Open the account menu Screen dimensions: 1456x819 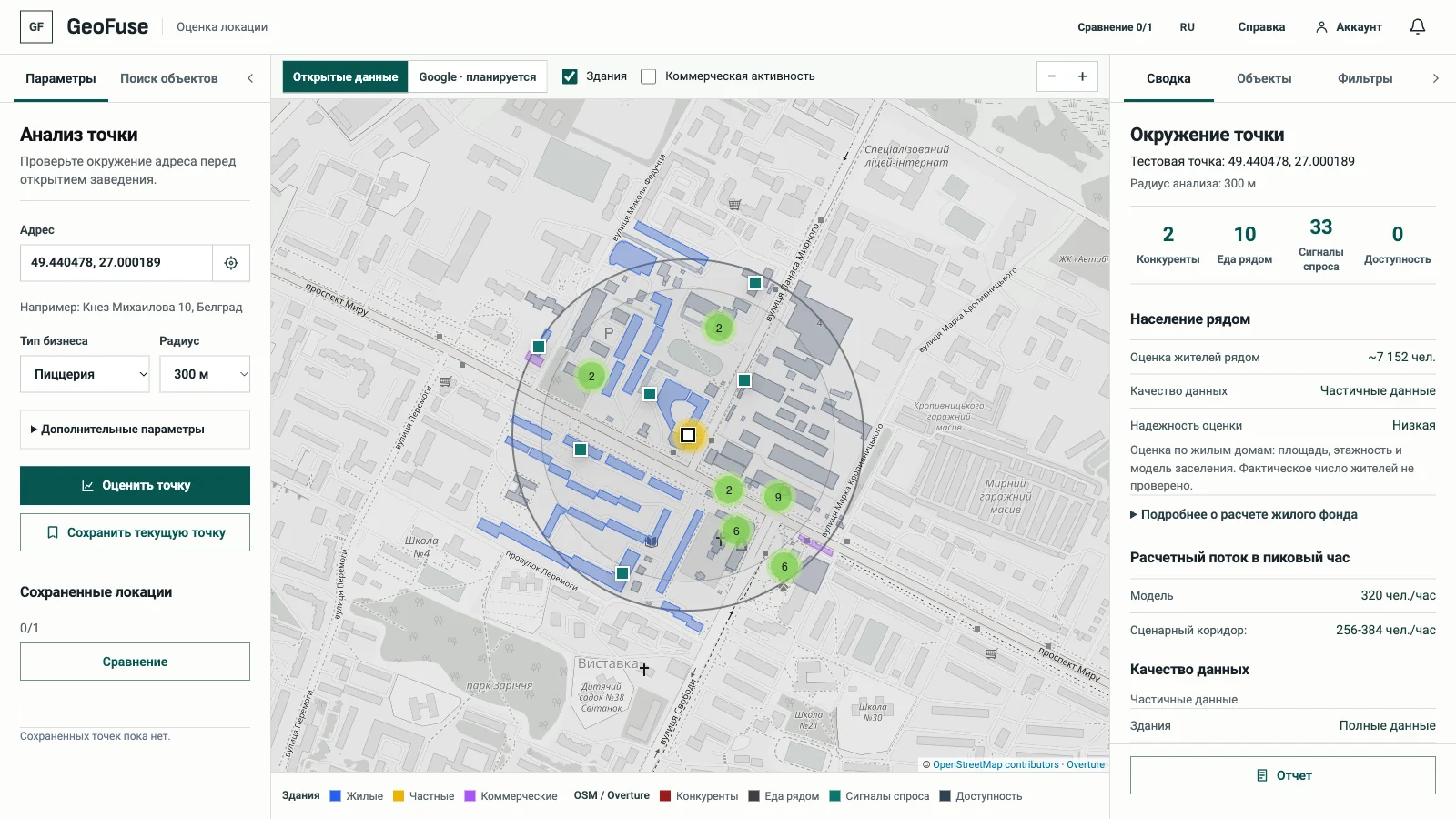click(x=1349, y=27)
